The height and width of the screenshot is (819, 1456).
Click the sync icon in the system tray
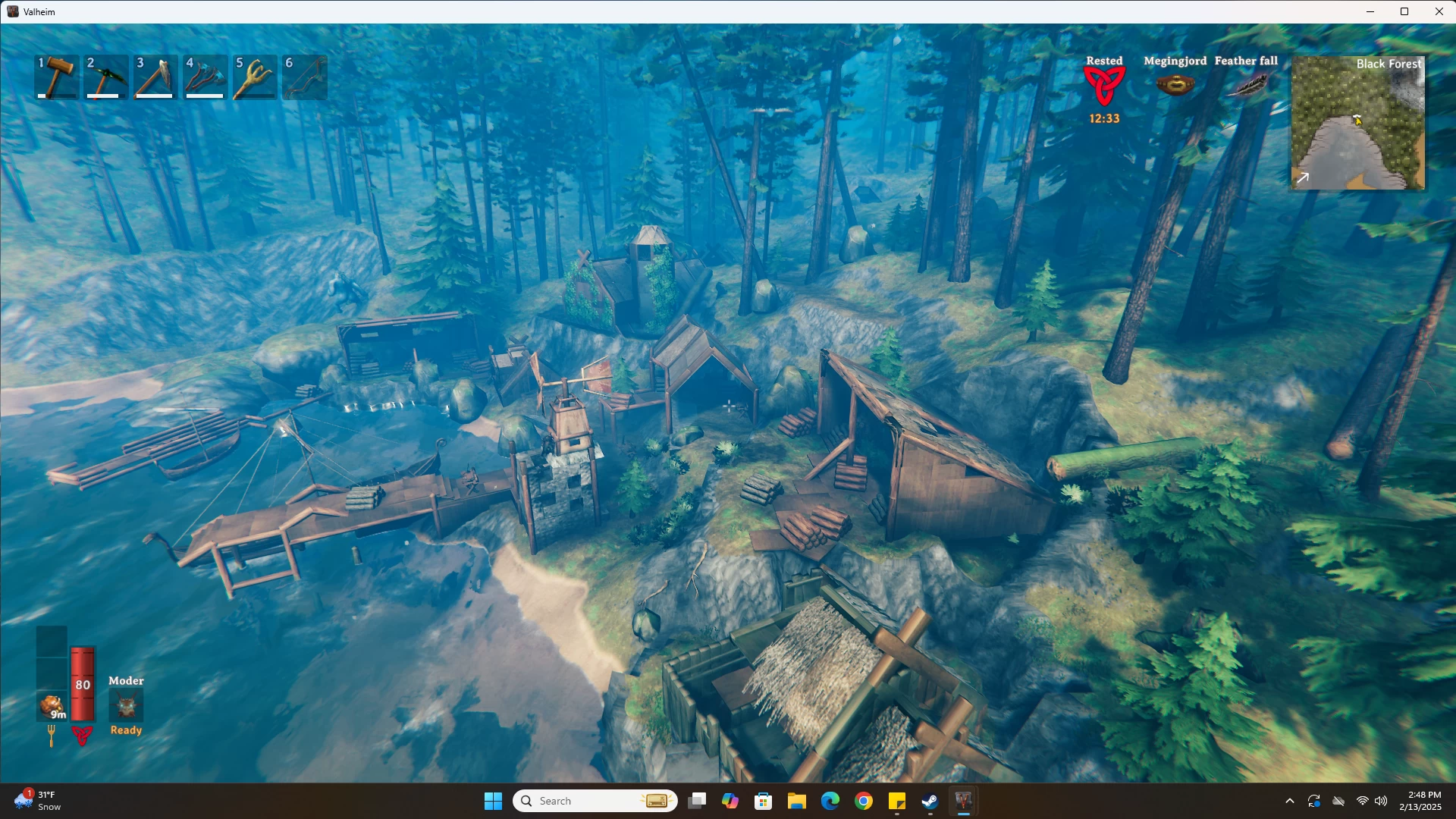[x=1314, y=801]
